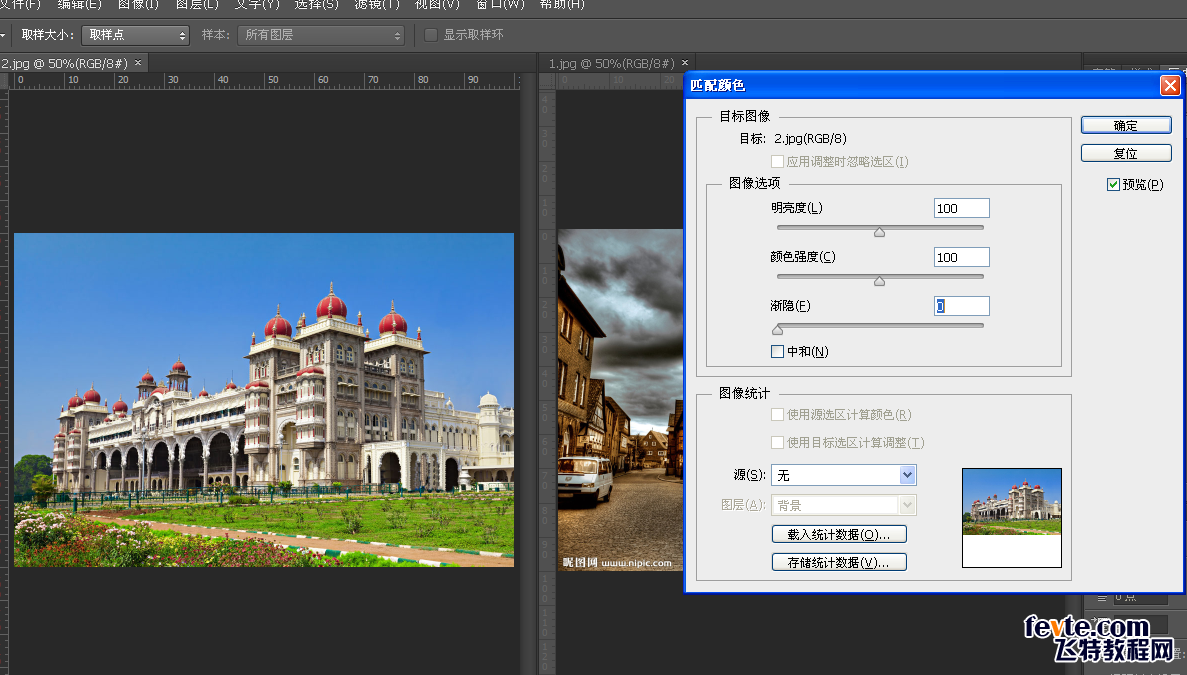Click the source preview thumbnail in dialog
Viewport: 1187px width, 675px height.
1011,518
